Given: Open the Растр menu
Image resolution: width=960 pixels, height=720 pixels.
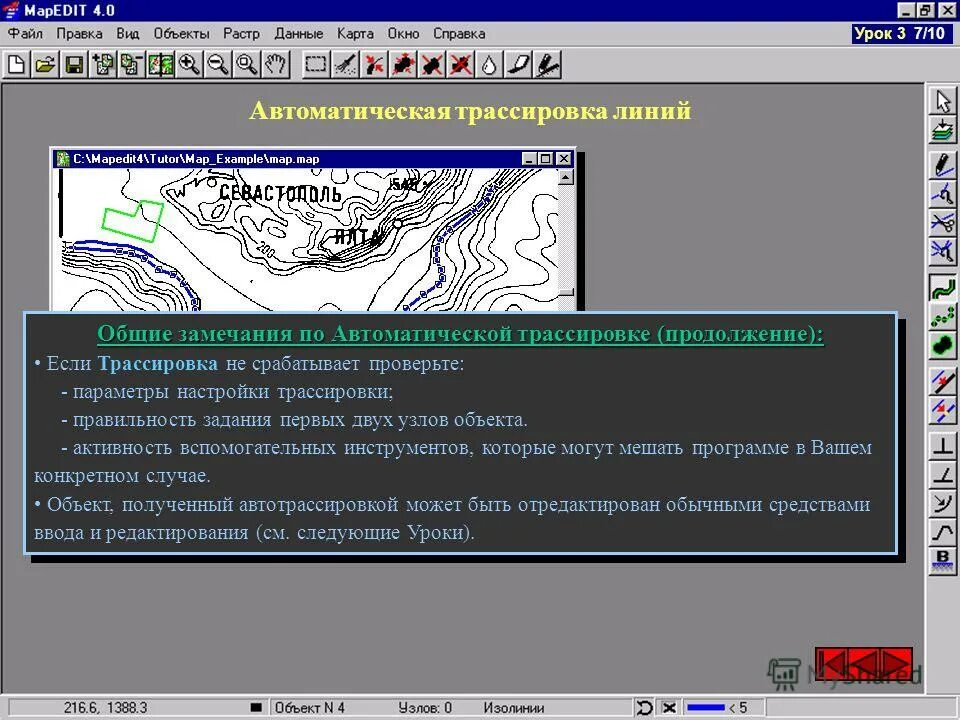Looking at the screenshot, I should (x=244, y=33).
